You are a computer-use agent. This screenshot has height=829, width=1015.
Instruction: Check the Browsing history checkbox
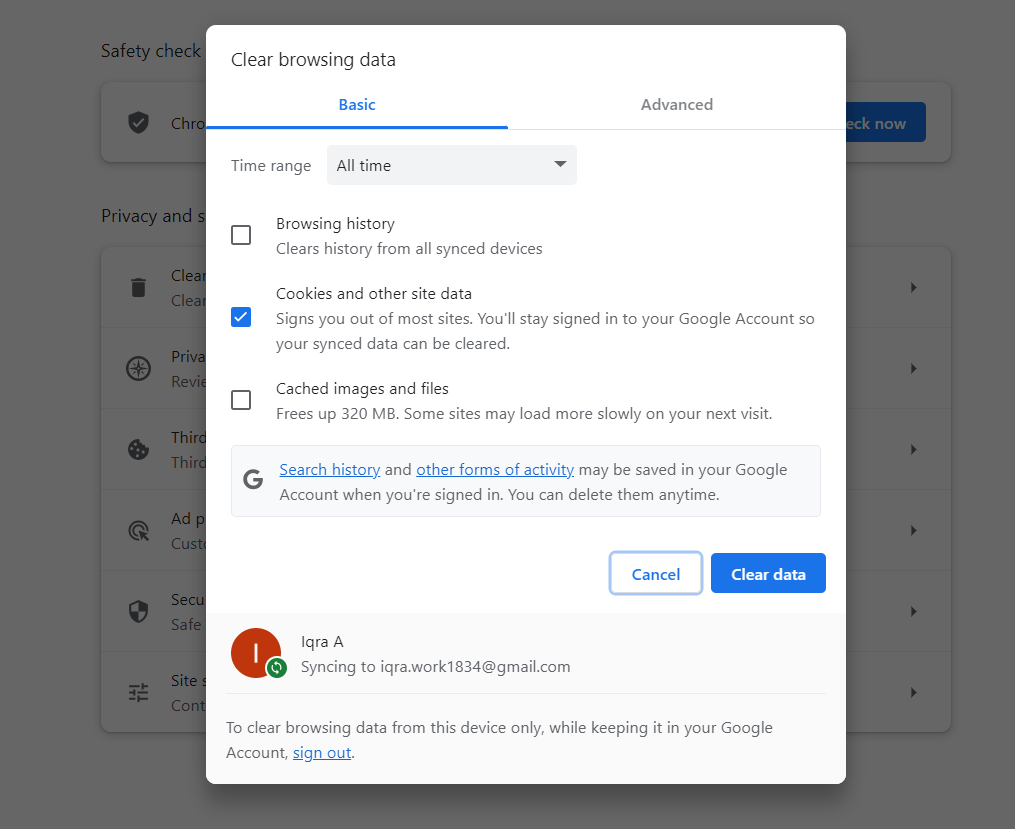coord(241,235)
